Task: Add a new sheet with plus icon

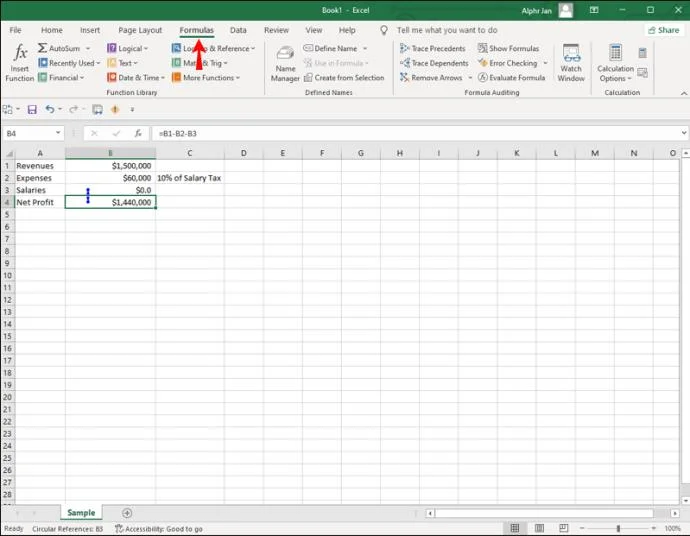Action: 127,513
